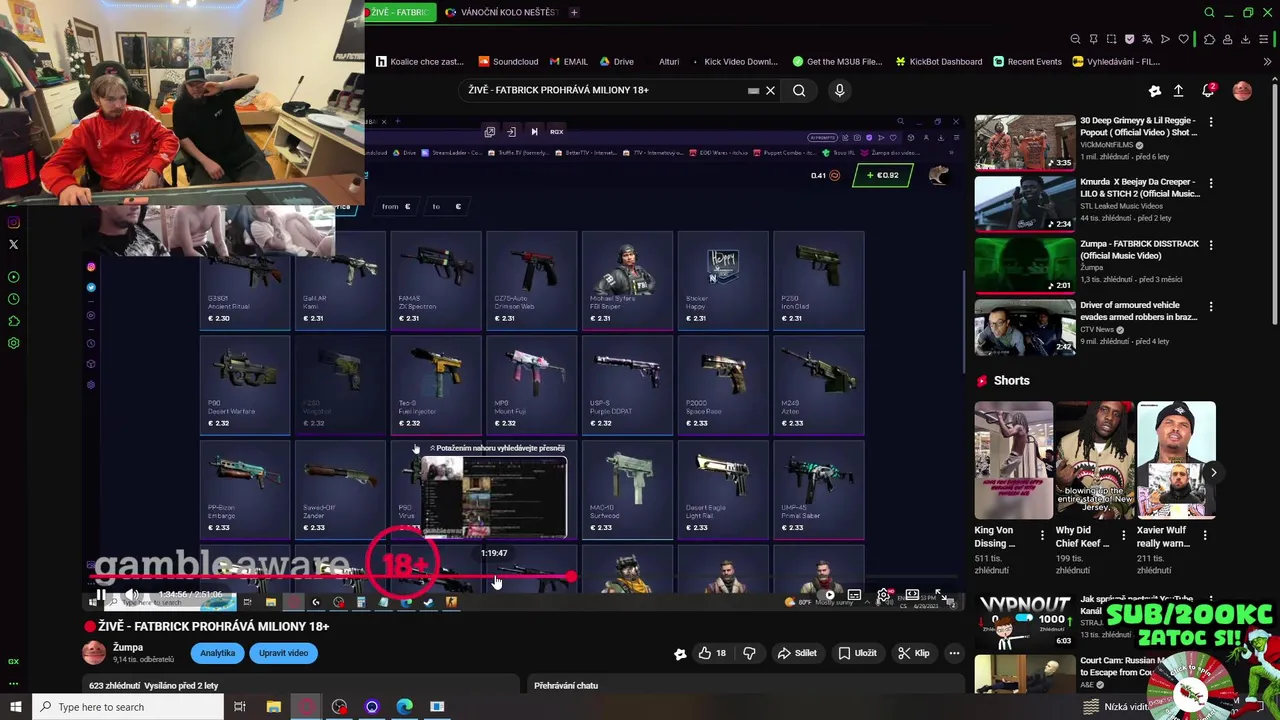The width and height of the screenshot is (1280, 720).
Task: Open the Recent Events bookmark
Action: pyautogui.click(x=1027, y=61)
